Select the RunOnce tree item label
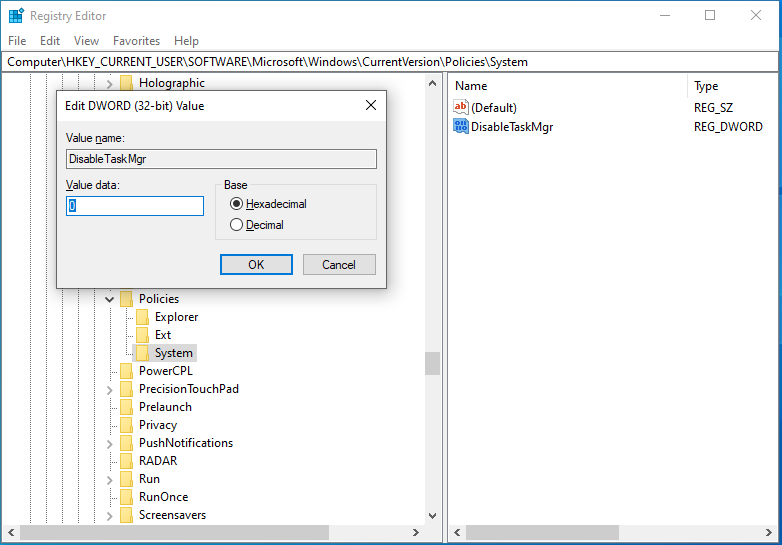The image size is (782, 545). 164,497
